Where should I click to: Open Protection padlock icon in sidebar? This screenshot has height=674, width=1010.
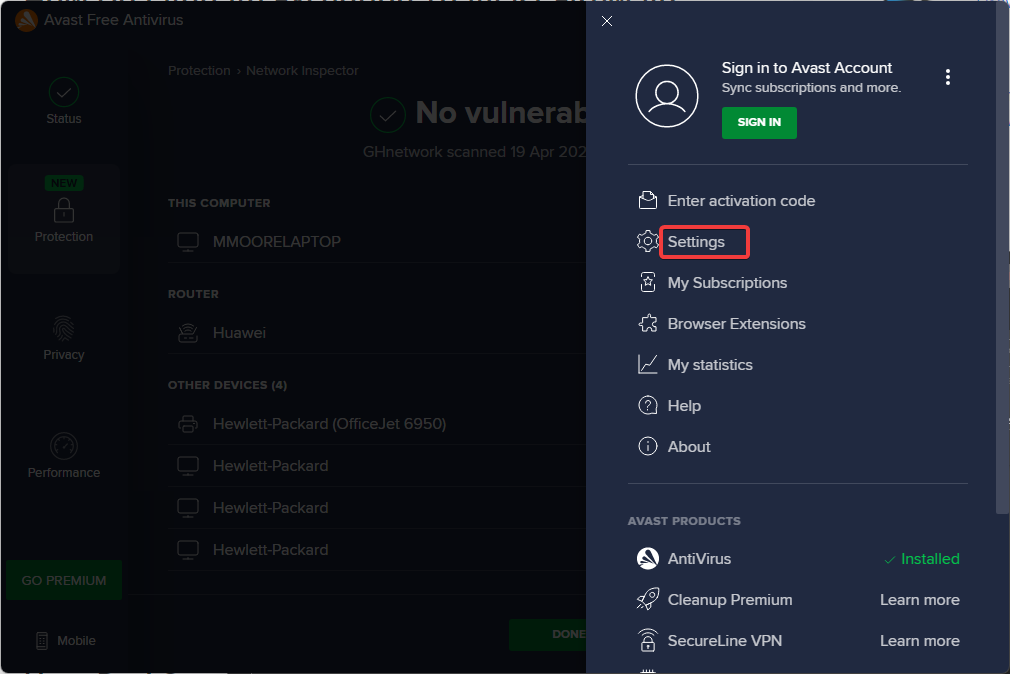point(64,211)
